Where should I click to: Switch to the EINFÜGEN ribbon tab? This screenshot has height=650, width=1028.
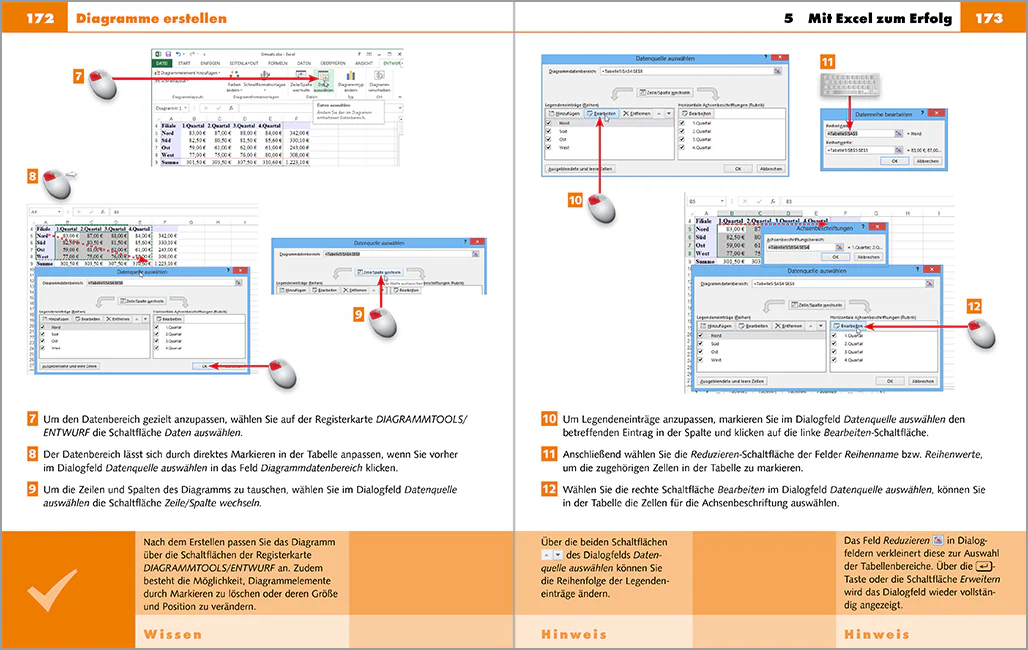[x=210, y=63]
